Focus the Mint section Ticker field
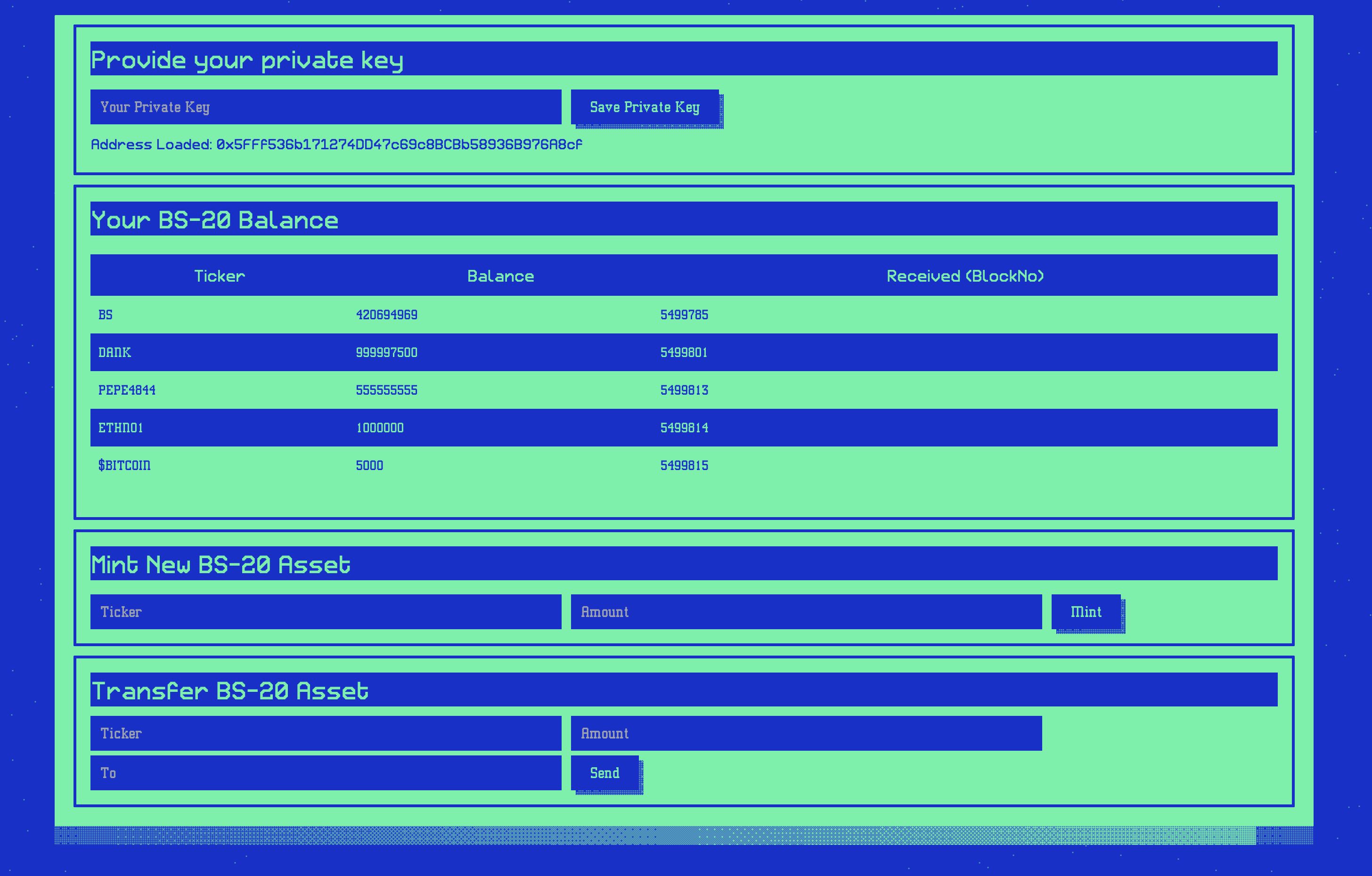This screenshot has width=1372, height=876. click(x=326, y=612)
